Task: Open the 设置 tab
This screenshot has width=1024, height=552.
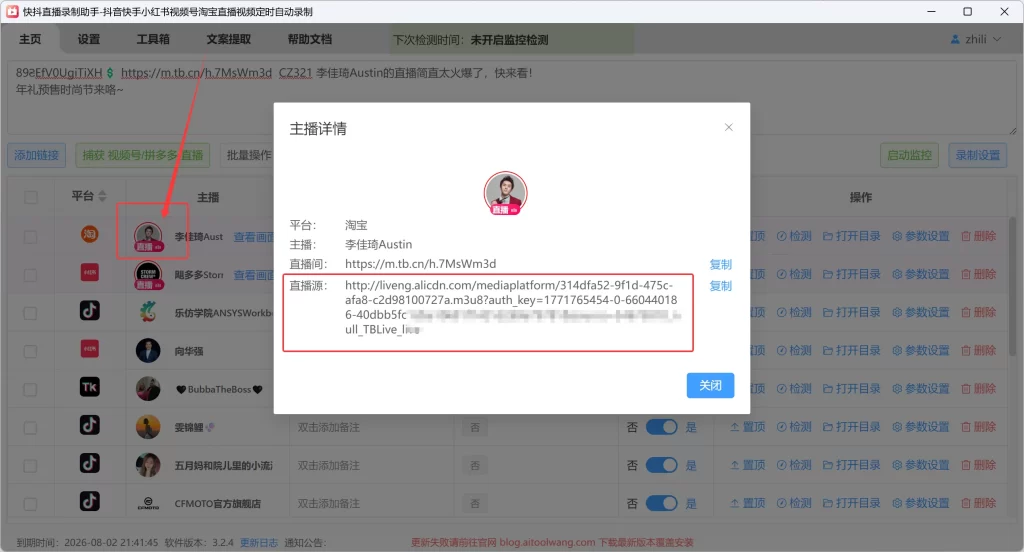Action: [x=89, y=39]
